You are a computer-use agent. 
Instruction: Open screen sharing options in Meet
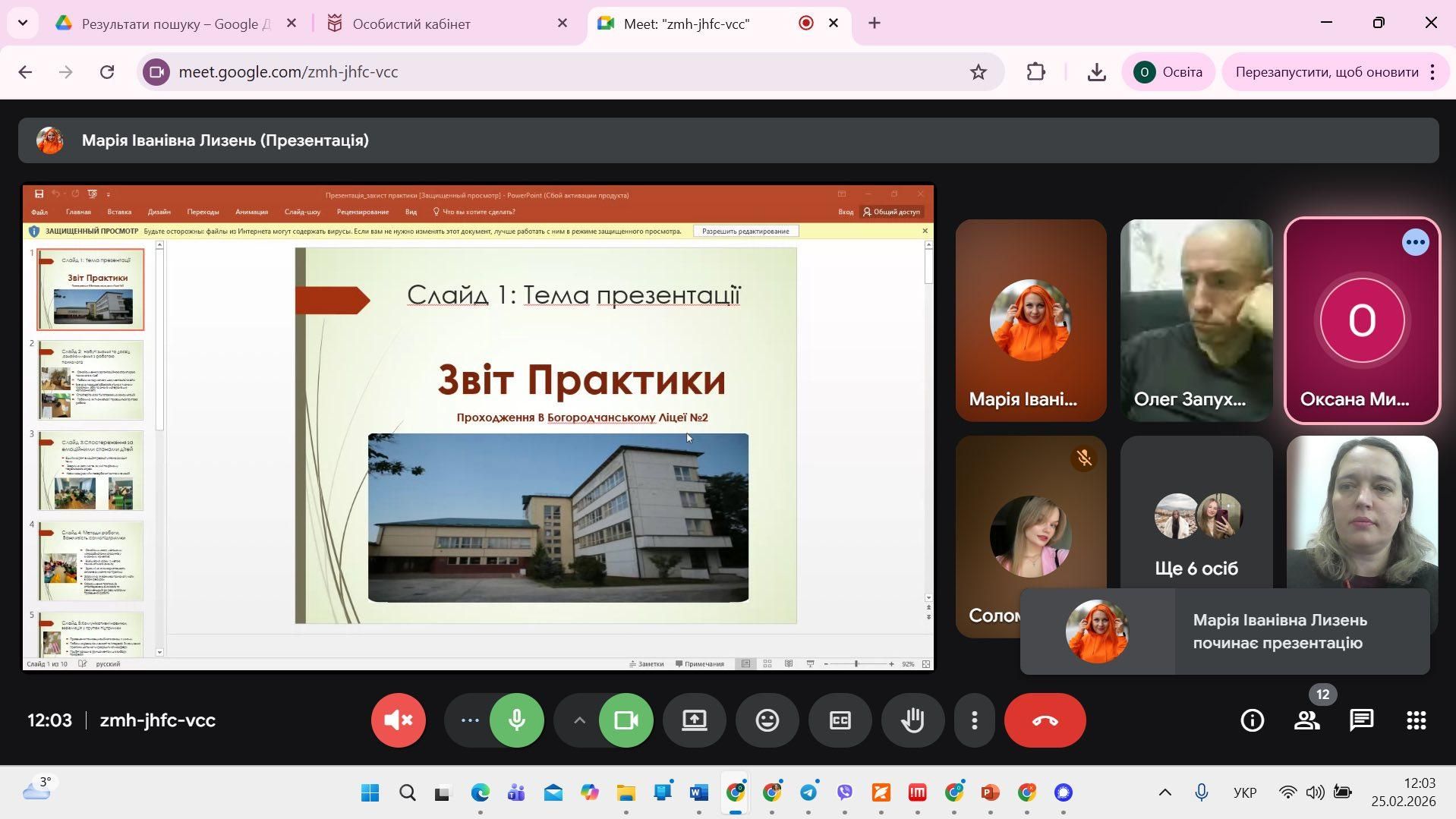694,720
